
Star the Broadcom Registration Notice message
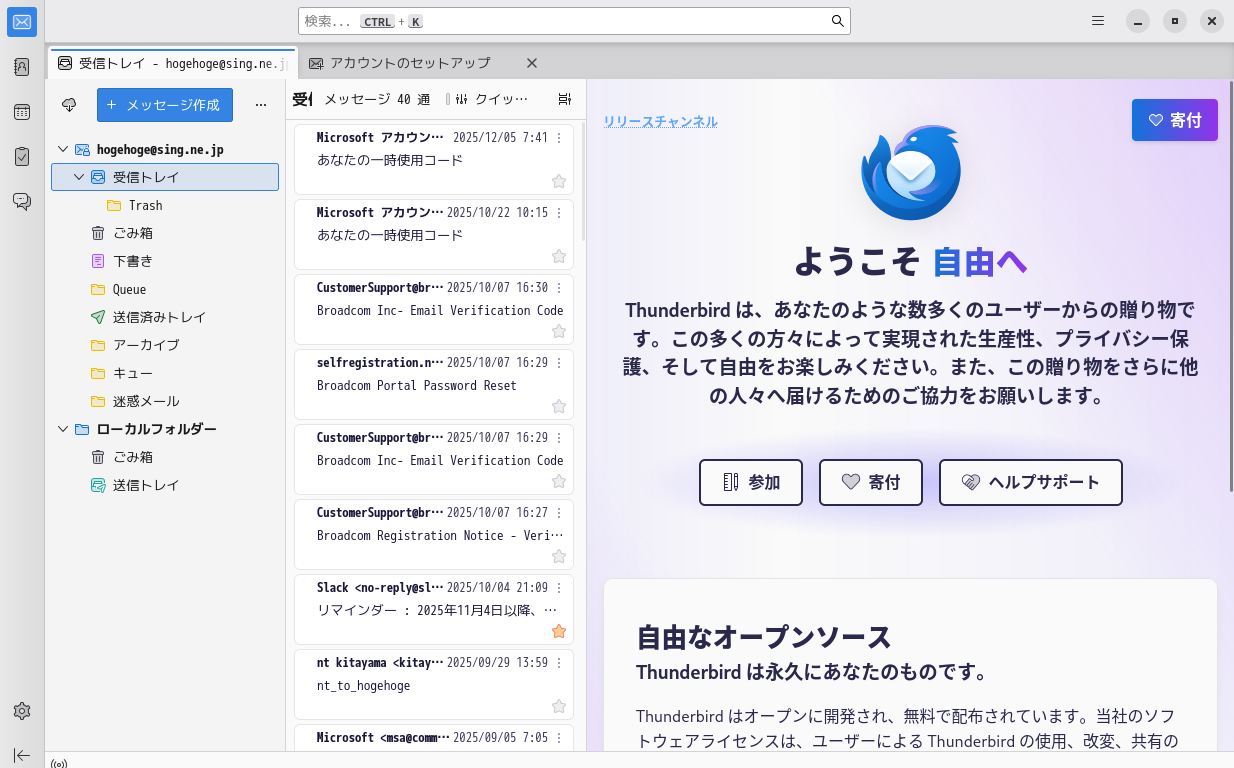559,556
